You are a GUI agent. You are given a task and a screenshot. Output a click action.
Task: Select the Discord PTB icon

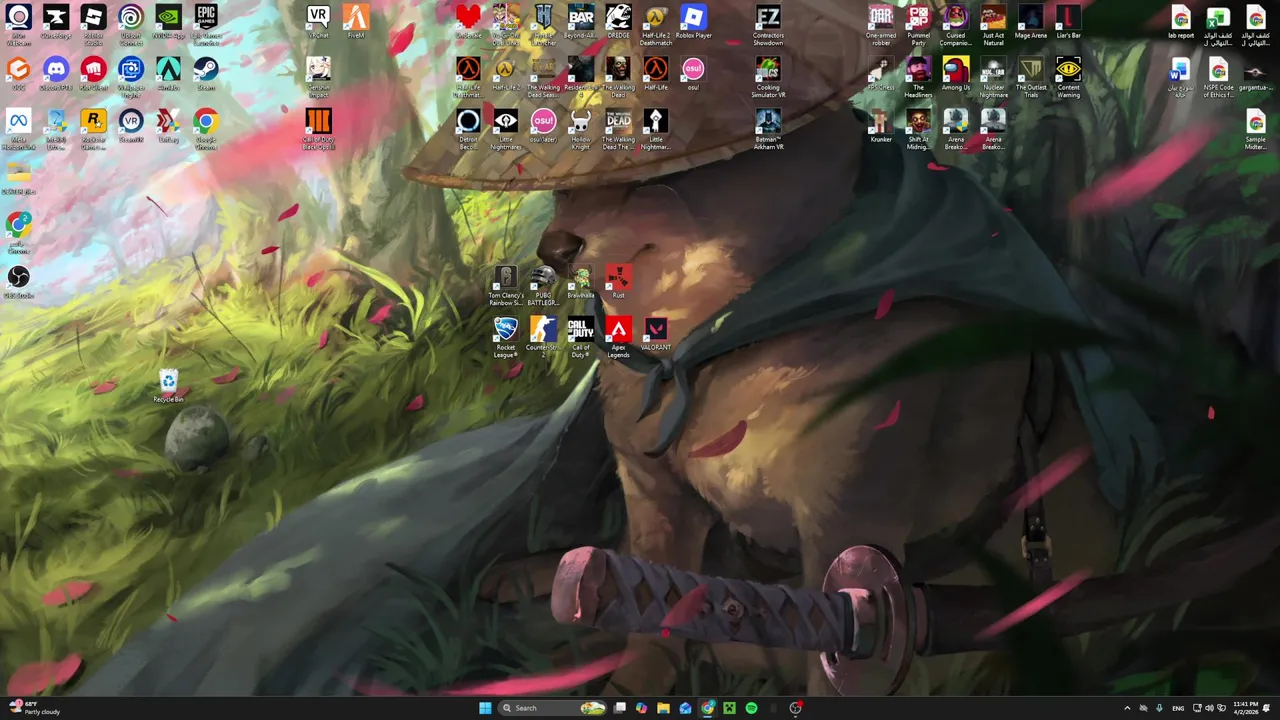56,74
